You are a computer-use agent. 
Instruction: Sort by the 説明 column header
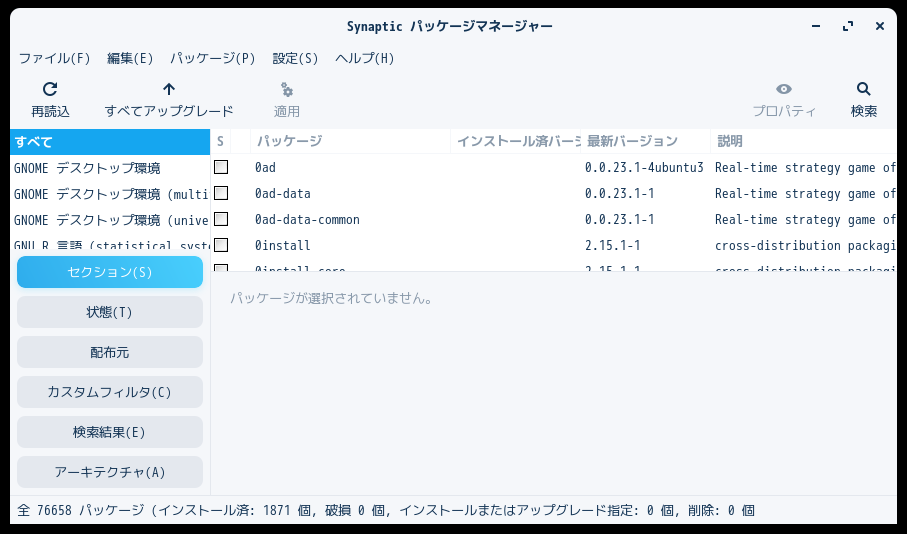[x=803, y=141]
